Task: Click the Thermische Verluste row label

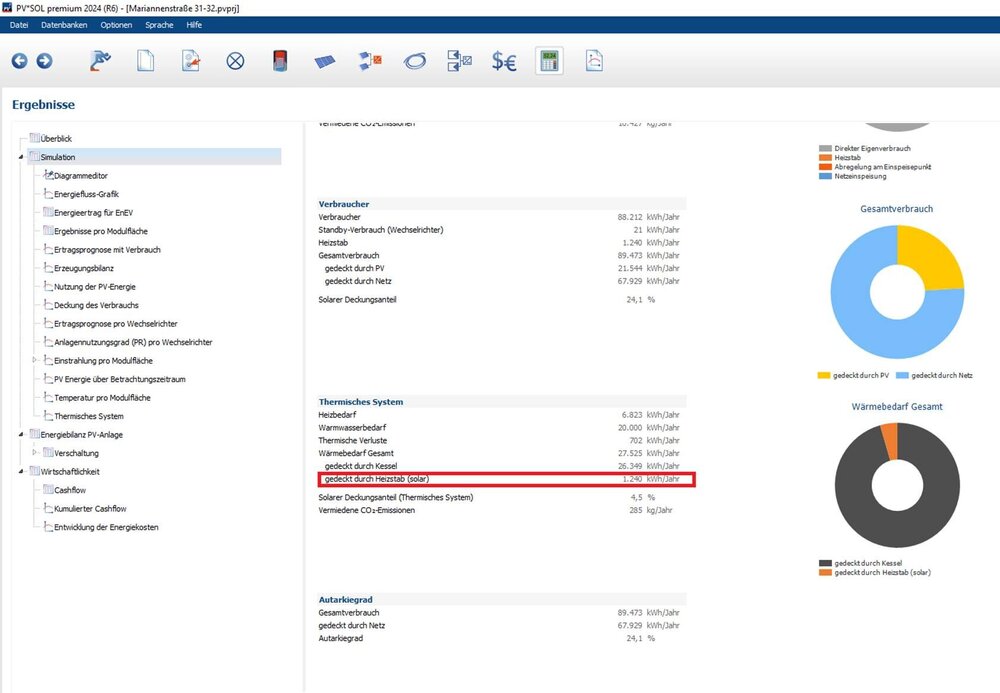Action: tap(353, 440)
